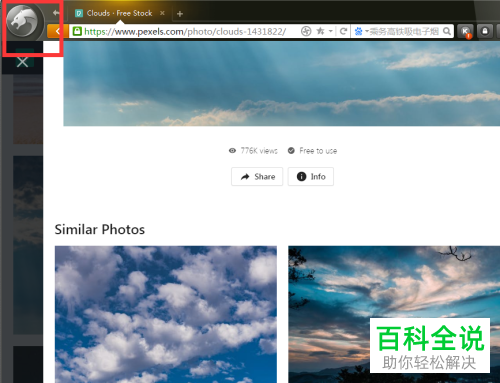Viewport: 500px width, 383px height.
Task: Close the 'Clouds · Free Stock' tab
Action: pos(162,13)
